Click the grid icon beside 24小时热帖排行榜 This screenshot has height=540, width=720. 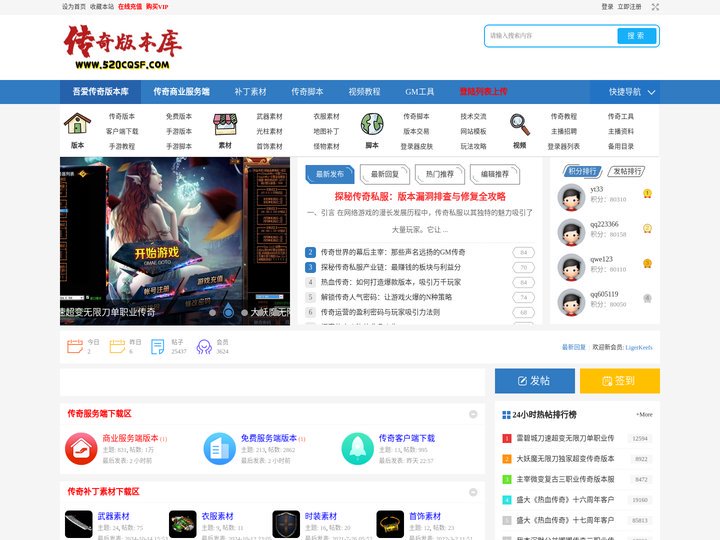click(506, 415)
